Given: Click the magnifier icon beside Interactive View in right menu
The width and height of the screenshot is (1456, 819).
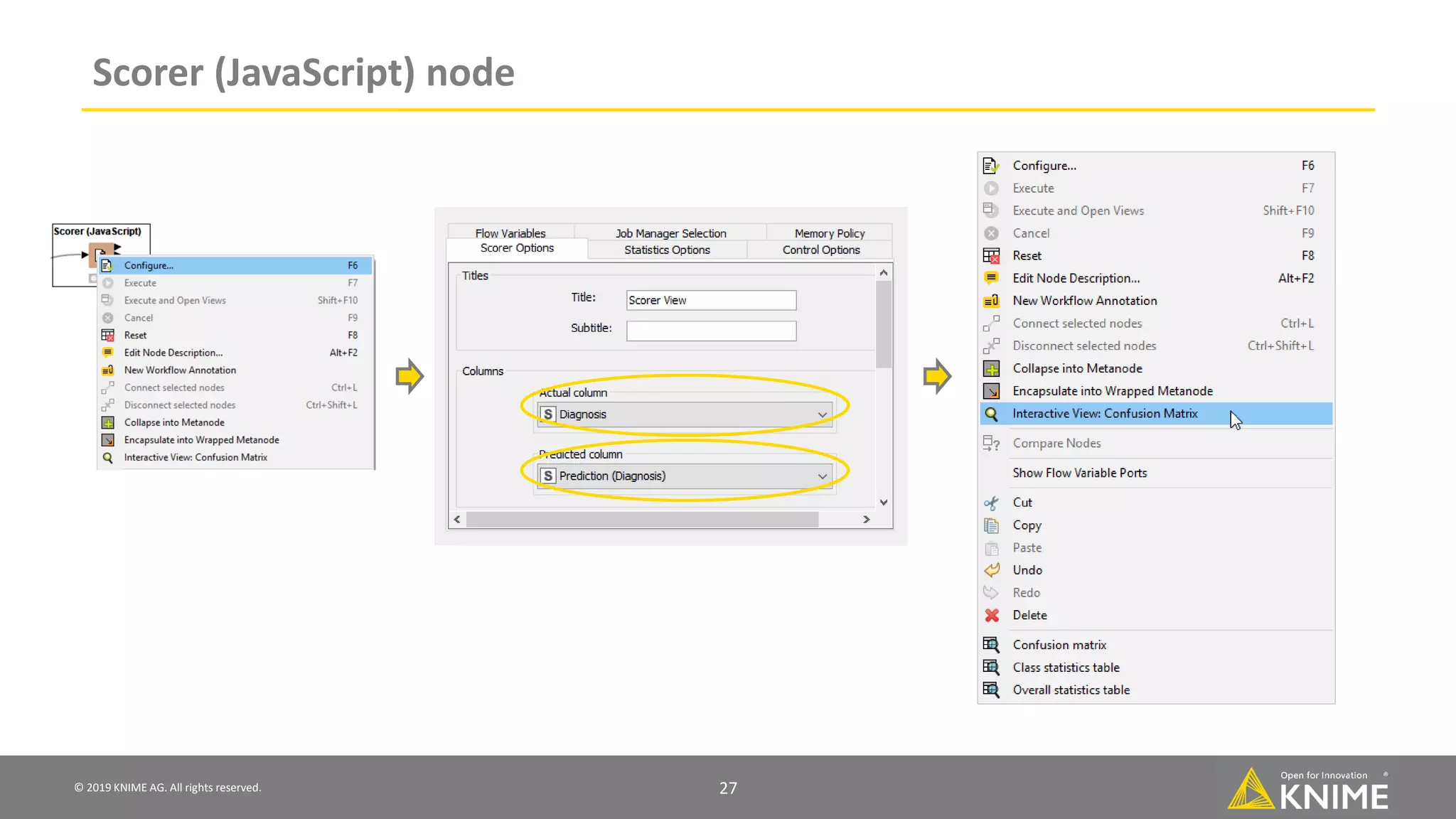Looking at the screenshot, I should [991, 414].
